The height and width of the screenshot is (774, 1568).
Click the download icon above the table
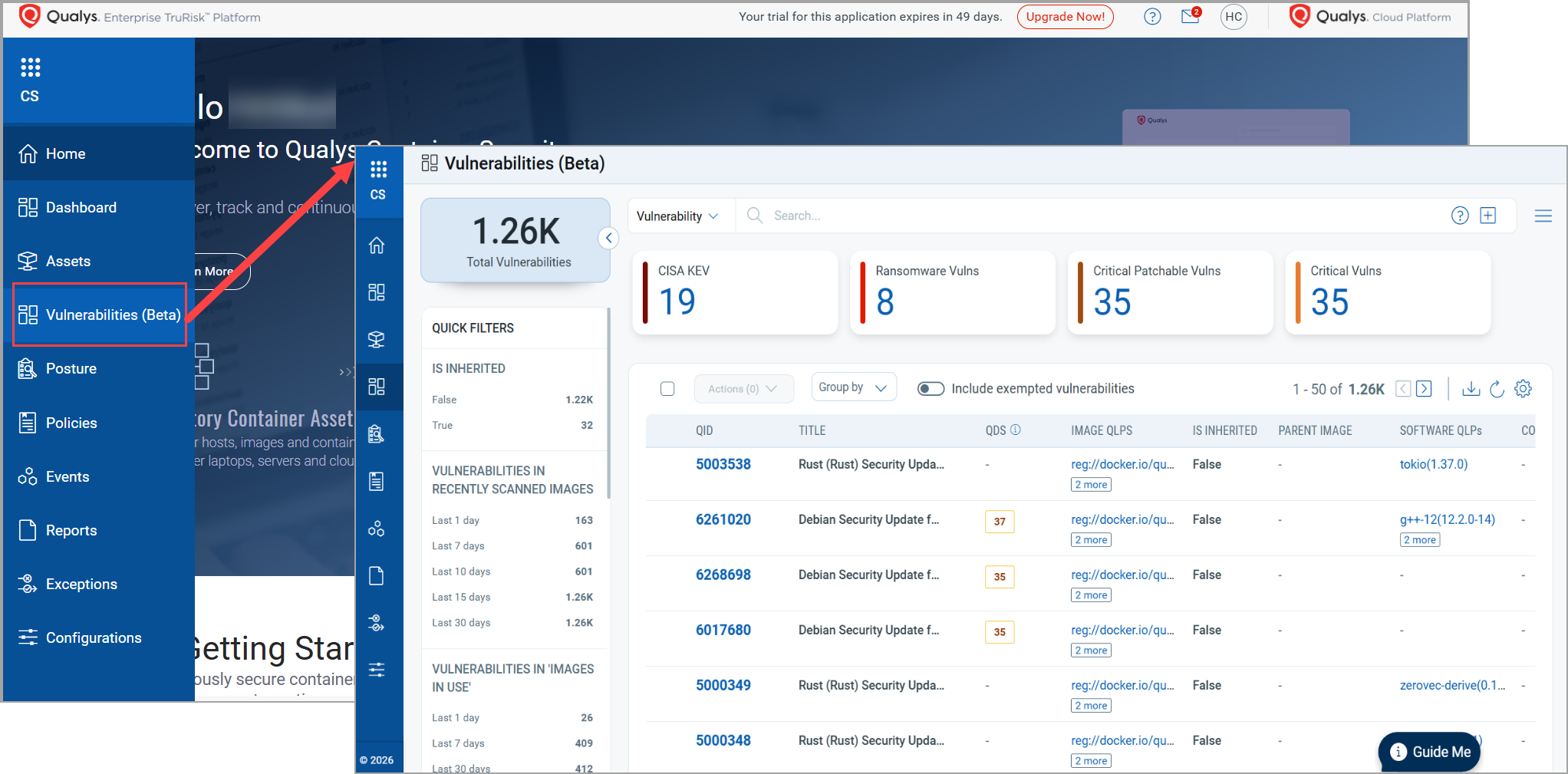click(x=1471, y=389)
